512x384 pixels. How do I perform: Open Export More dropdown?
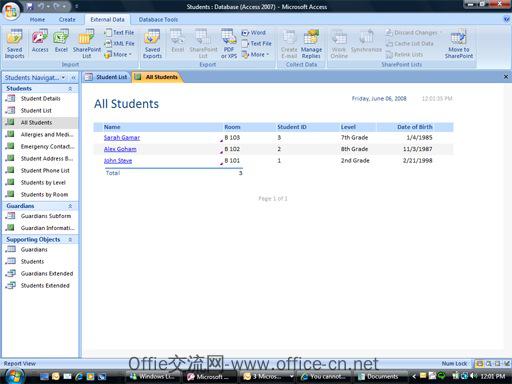click(255, 54)
